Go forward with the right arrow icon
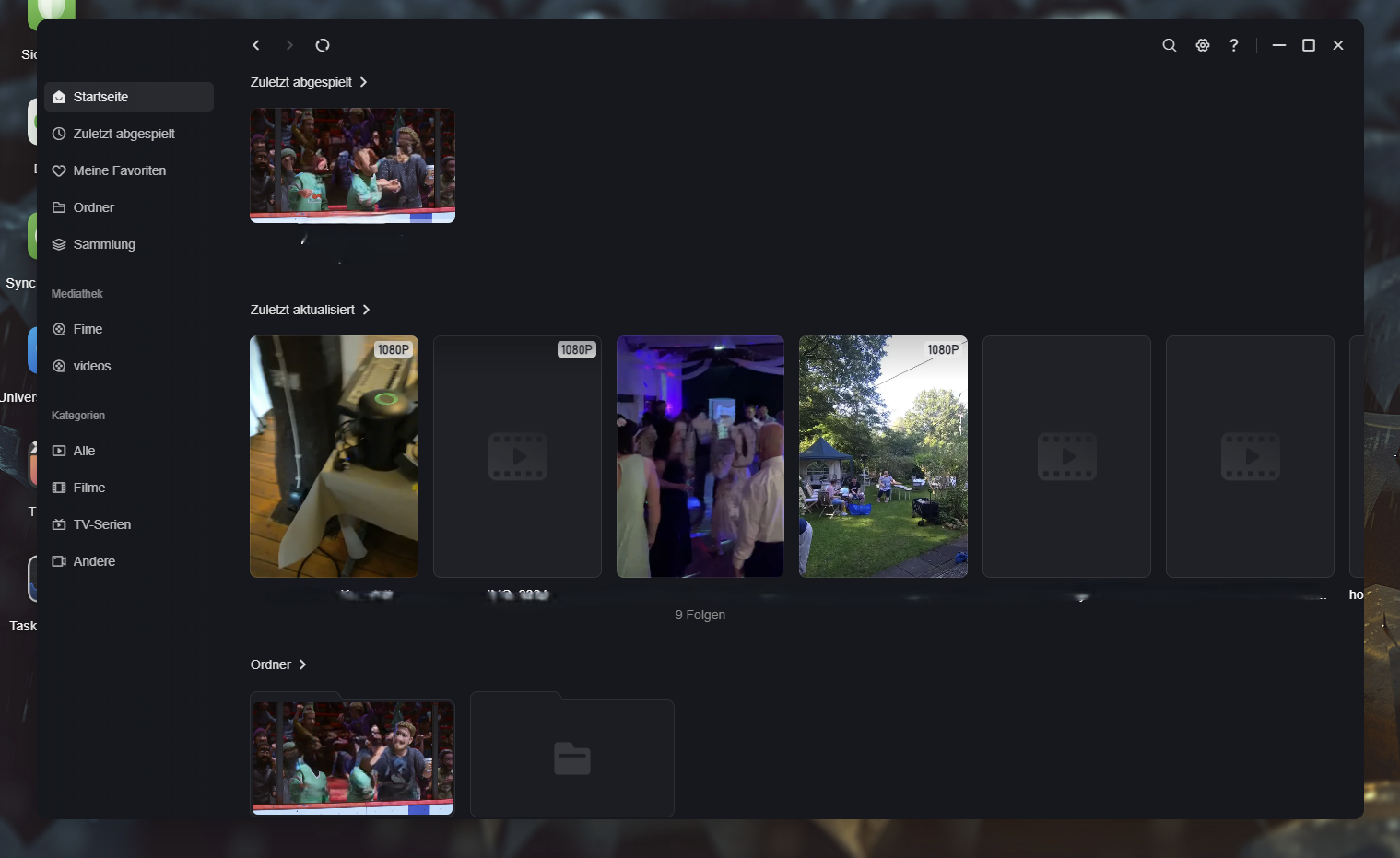Screen dimensions: 1400x858 tap(289, 45)
